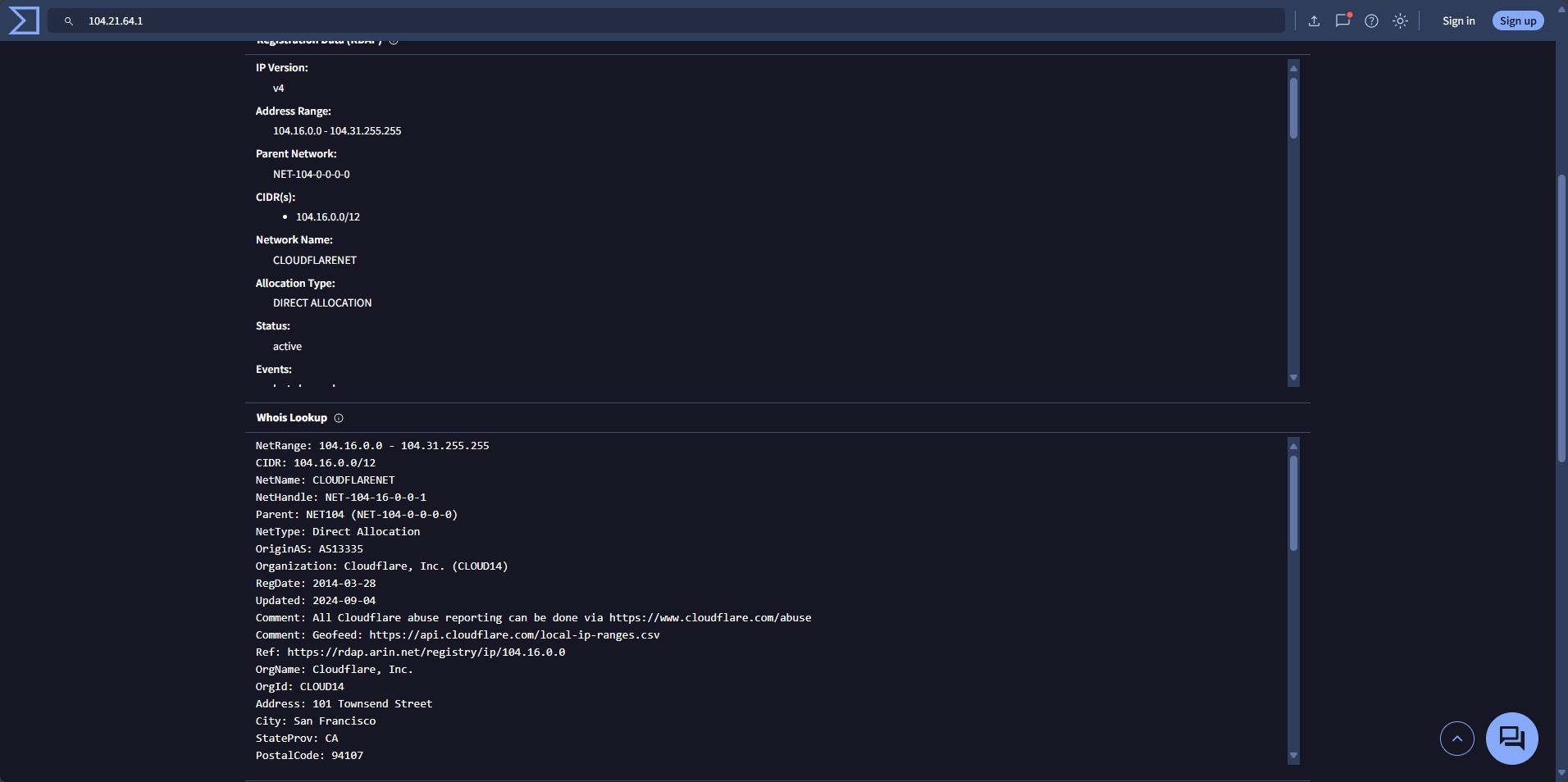1568x782 pixels.
Task: Click the info icon beside Registration Data heading
Action: click(x=394, y=42)
